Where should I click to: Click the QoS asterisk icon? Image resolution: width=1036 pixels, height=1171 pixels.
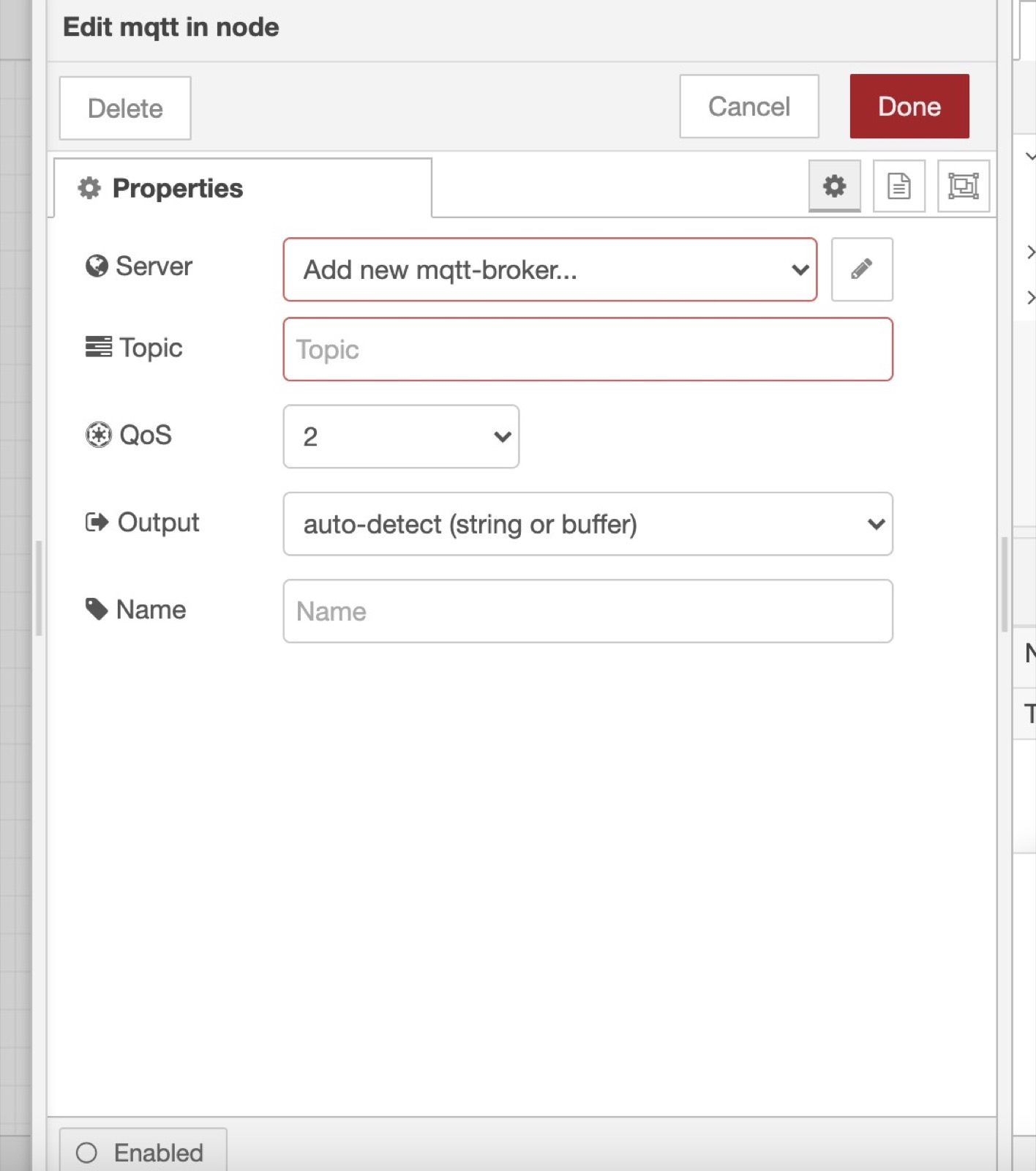(98, 435)
